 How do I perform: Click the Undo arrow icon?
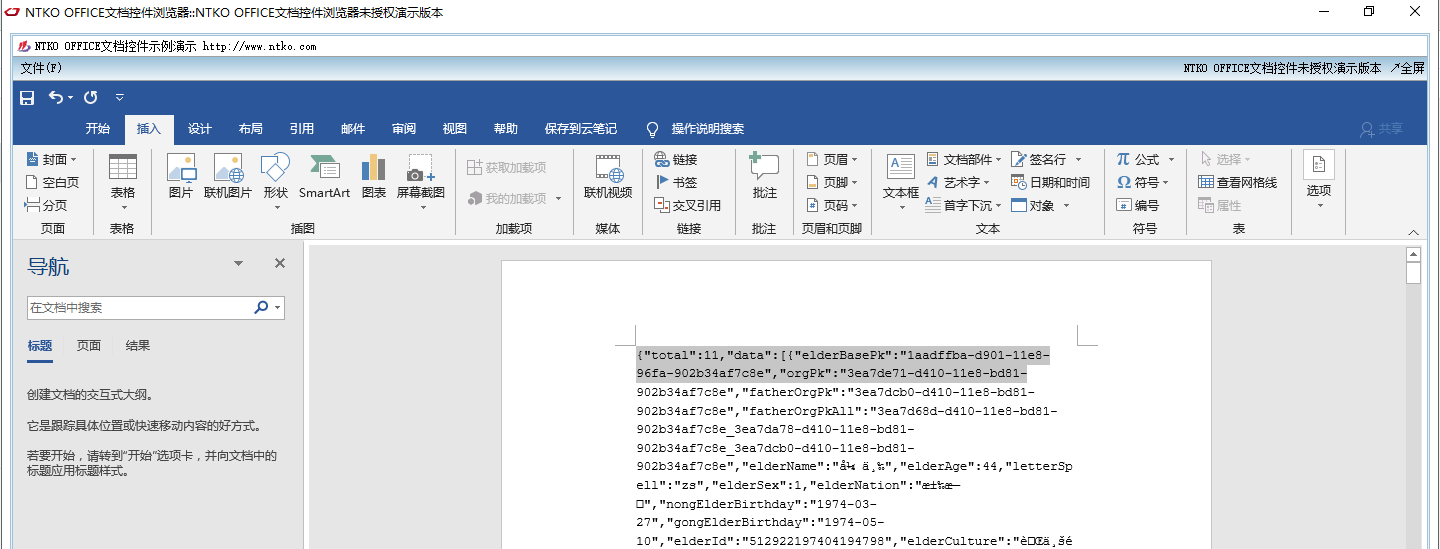(x=56, y=97)
